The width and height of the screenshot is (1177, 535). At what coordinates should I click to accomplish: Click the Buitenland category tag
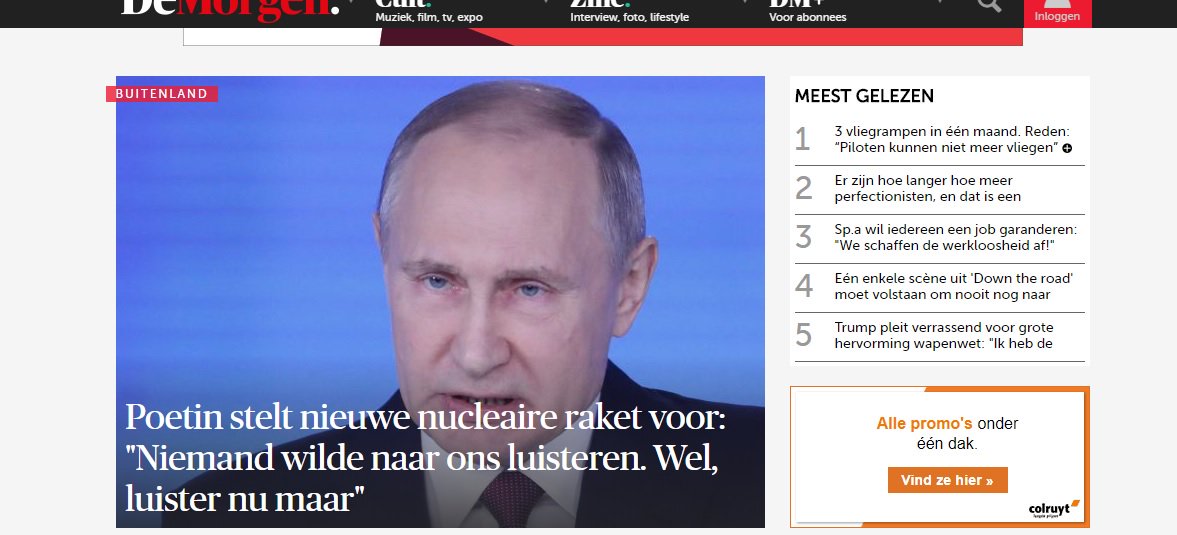(161, 94)
